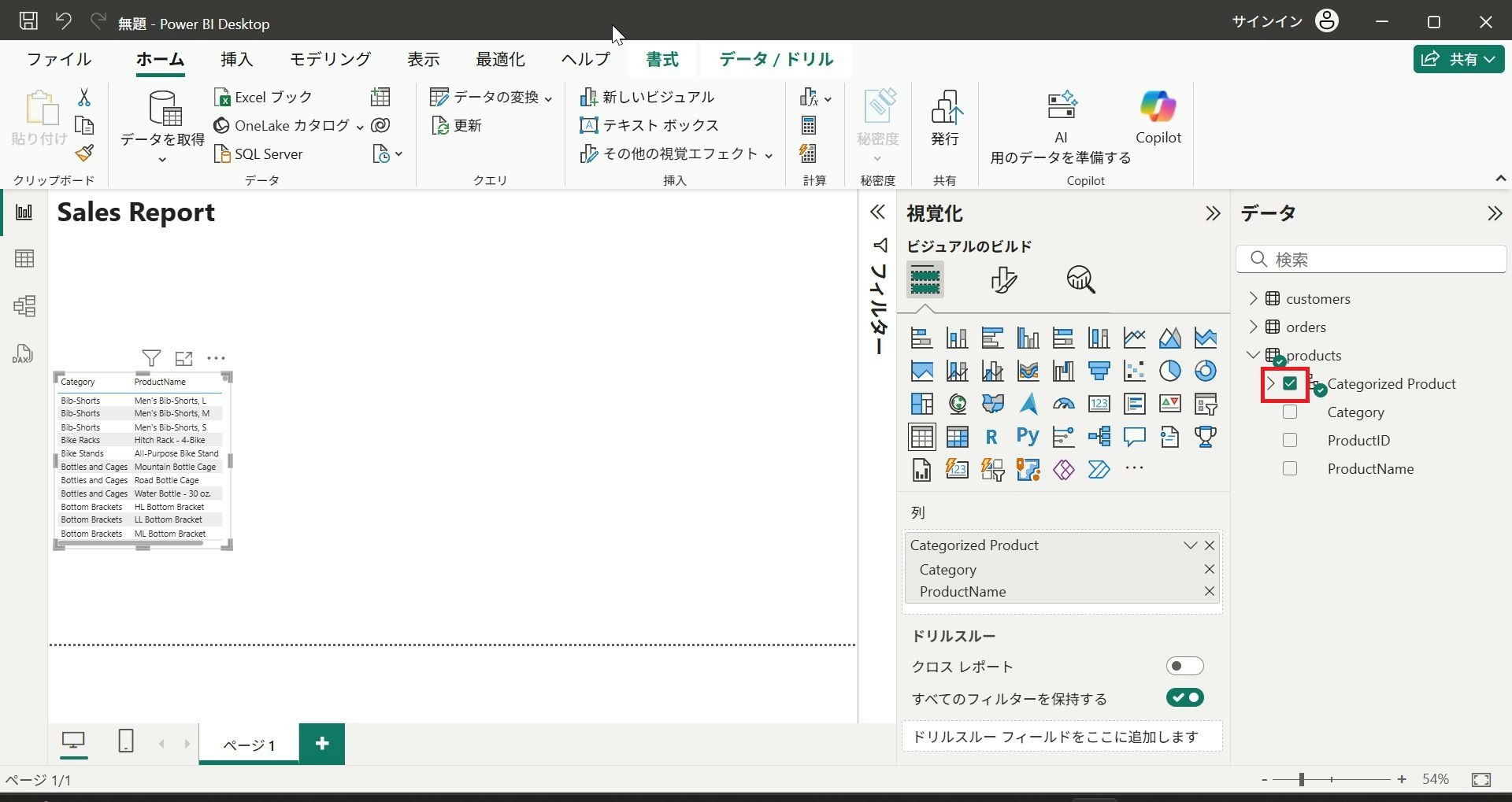Image resolution: width=1512 pixels, height=802 pixels.
Task: Switch to the 挿入 tab
Action: [236, 59]
